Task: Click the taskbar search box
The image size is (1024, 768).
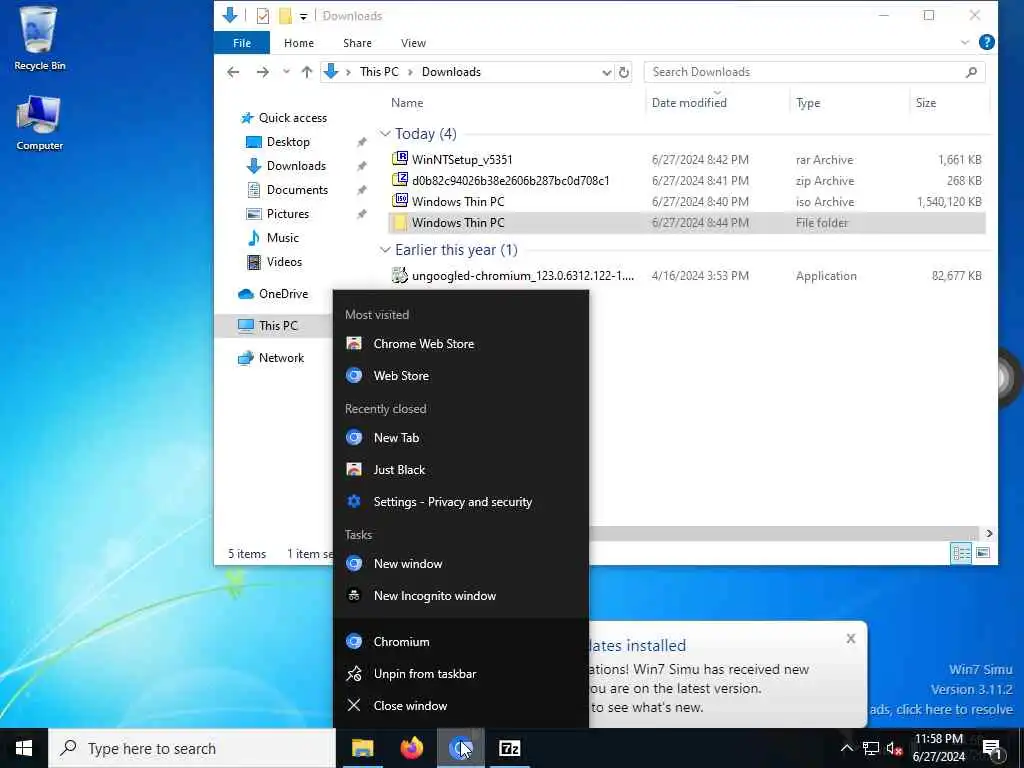Action: 192,748
